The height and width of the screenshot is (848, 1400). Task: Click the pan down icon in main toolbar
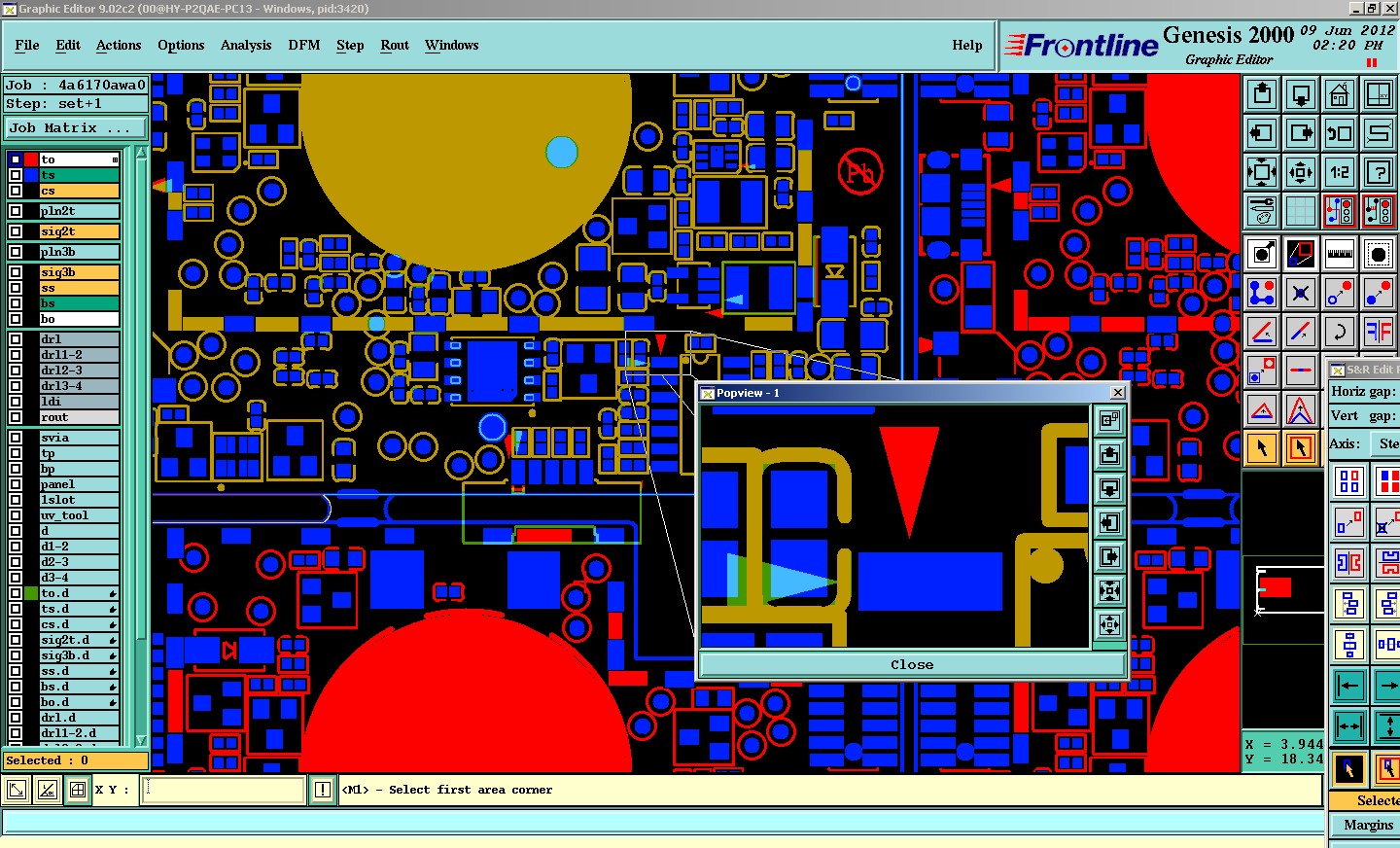click(x=1301, y=94)
